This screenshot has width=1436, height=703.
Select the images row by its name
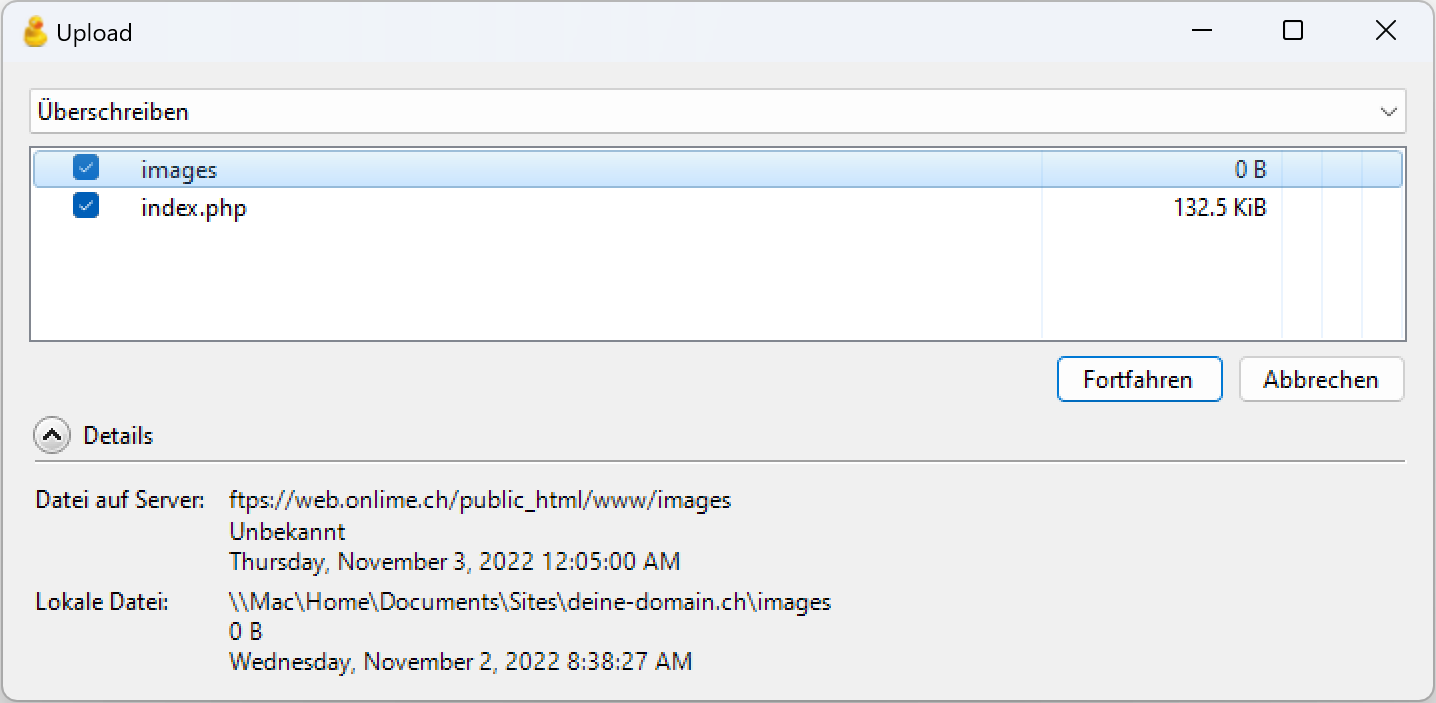pos(179,170)
